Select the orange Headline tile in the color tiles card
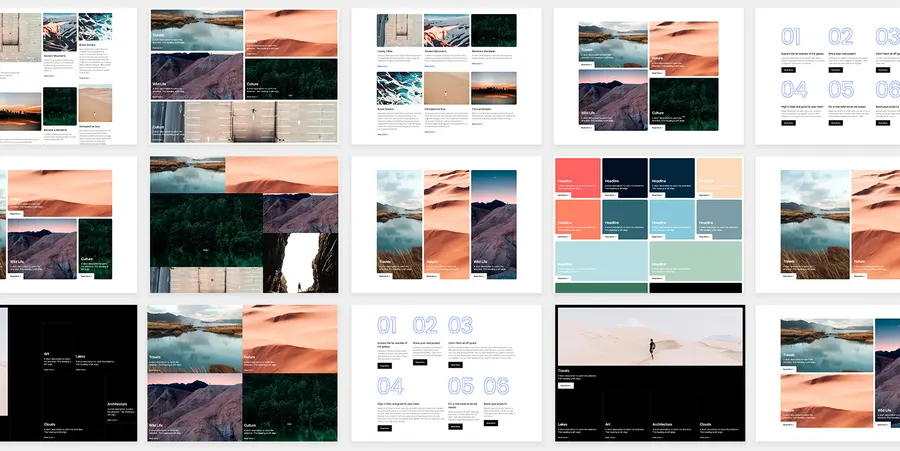Screen dimensions: 900x451 tap(577, 219)
